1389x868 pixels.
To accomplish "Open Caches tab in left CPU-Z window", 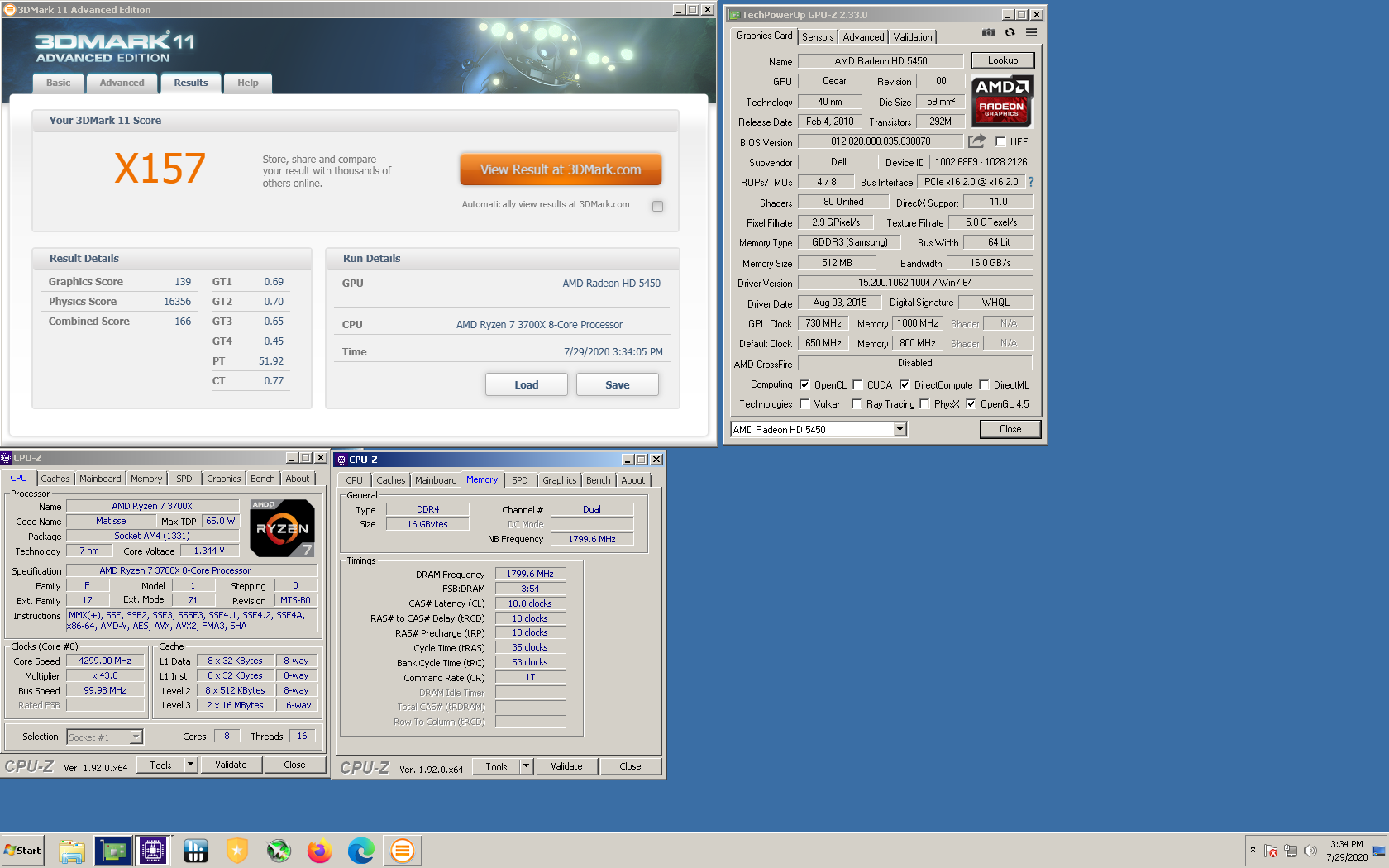I will (55, 479).
